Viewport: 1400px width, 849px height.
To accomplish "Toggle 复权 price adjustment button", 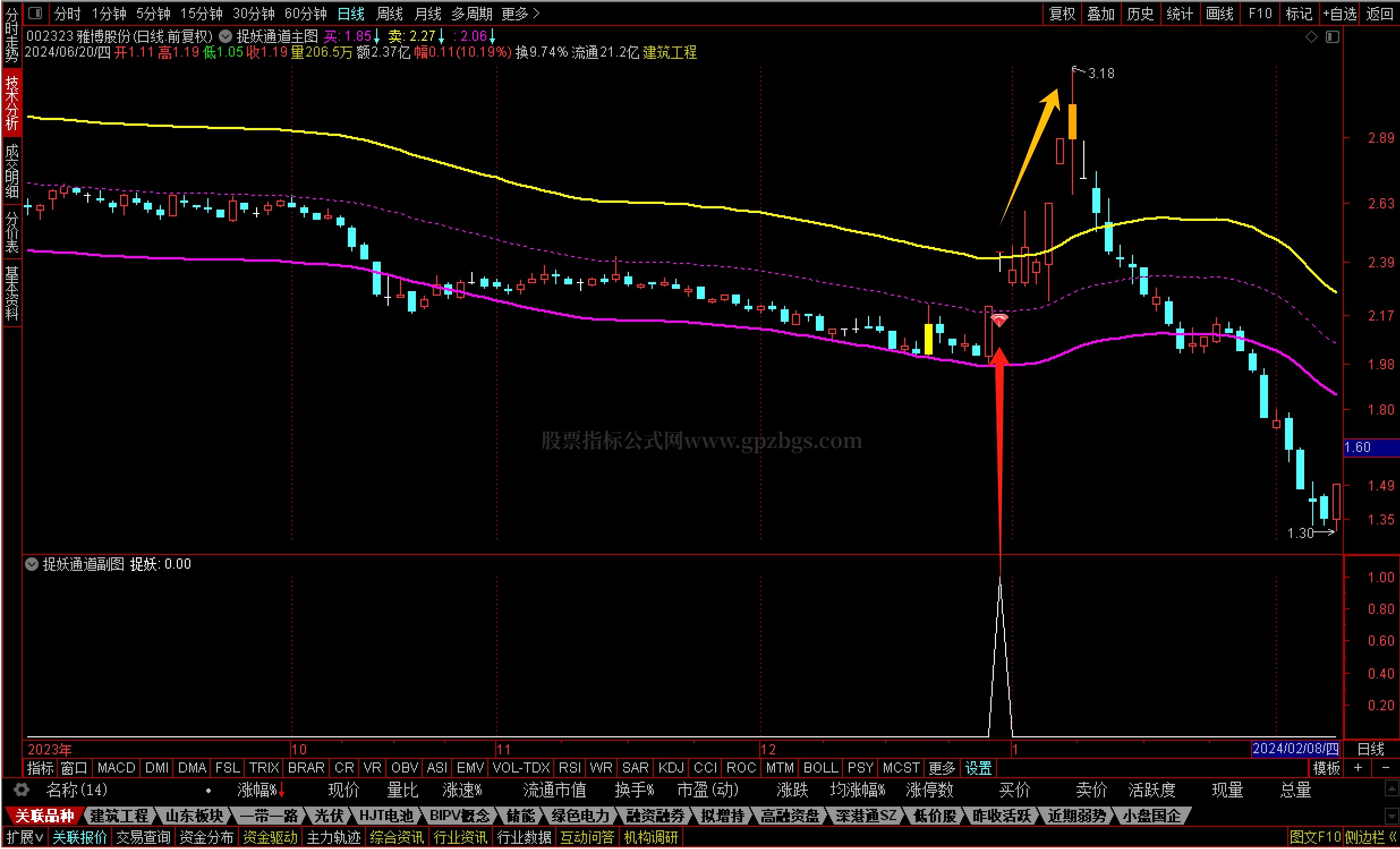I will coord(1062,14).
